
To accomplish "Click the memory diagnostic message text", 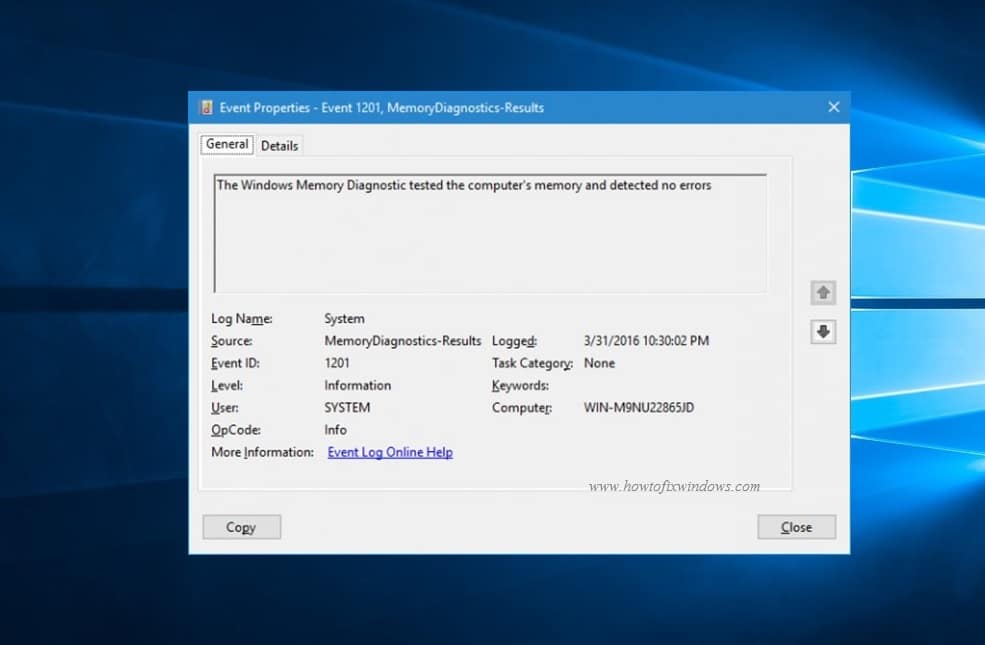I will click(464, 185).
